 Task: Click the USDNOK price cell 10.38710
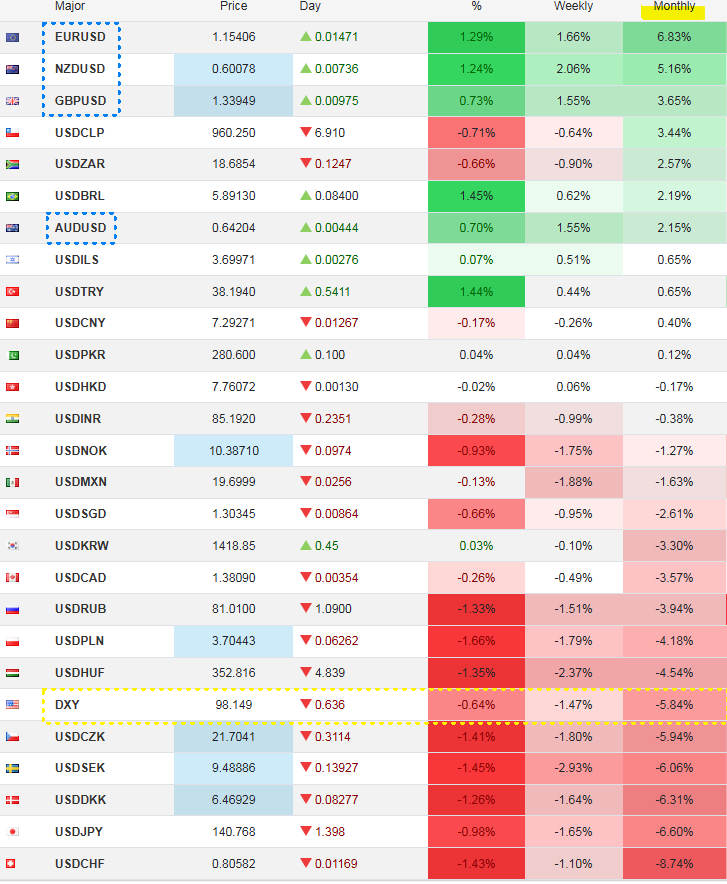click(x=234, y=451)
